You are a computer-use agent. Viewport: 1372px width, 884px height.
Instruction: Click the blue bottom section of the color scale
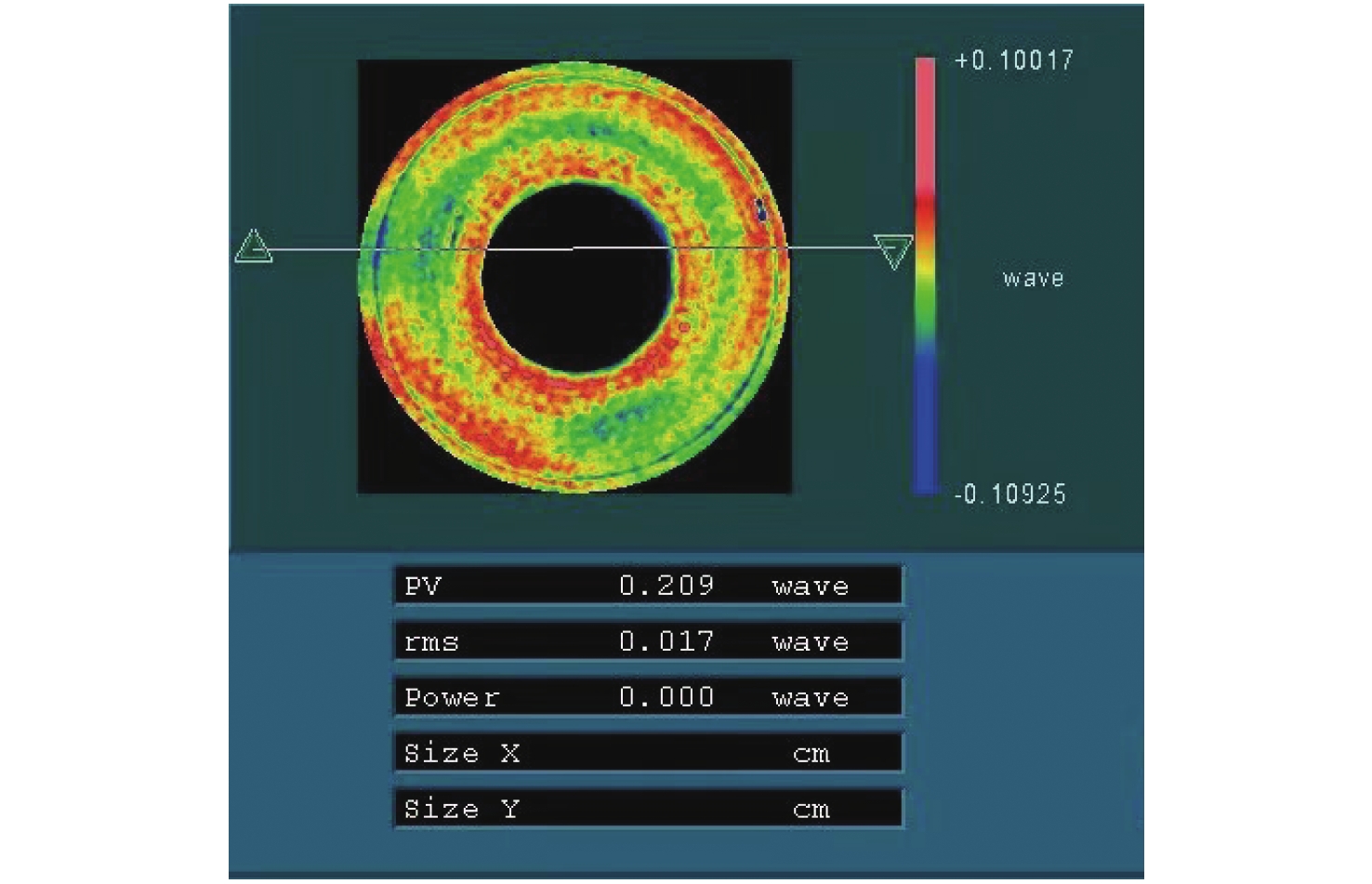925,418
